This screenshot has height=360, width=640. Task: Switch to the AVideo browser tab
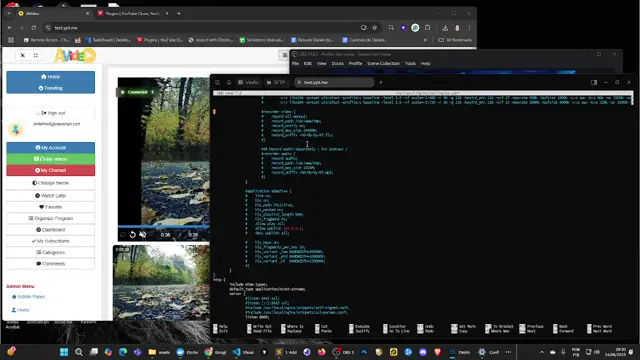pyautogui.click(x=53, y=13)
